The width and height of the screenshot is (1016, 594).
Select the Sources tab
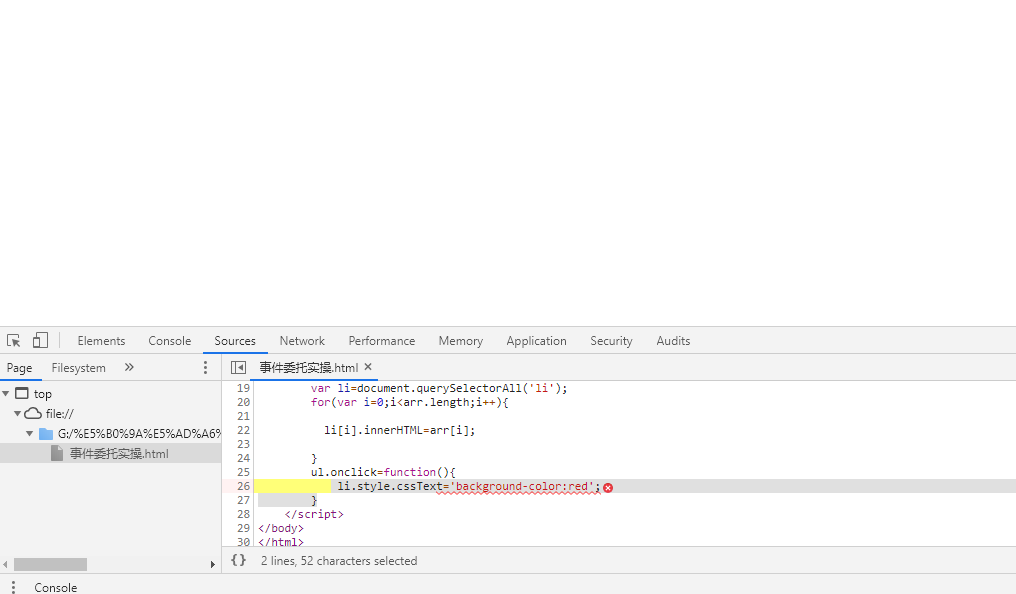click(x=235, y=341)
